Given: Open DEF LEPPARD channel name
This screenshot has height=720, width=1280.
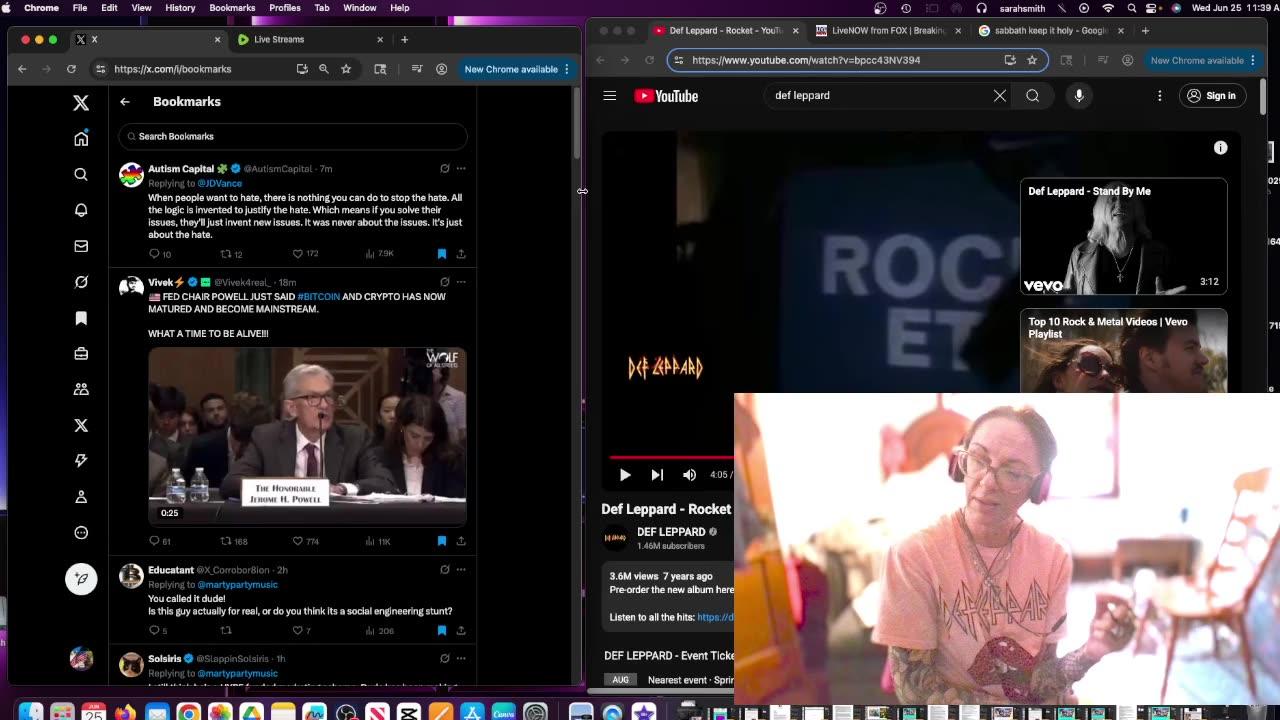Looking at the screenshot, I should coord(671,532).
